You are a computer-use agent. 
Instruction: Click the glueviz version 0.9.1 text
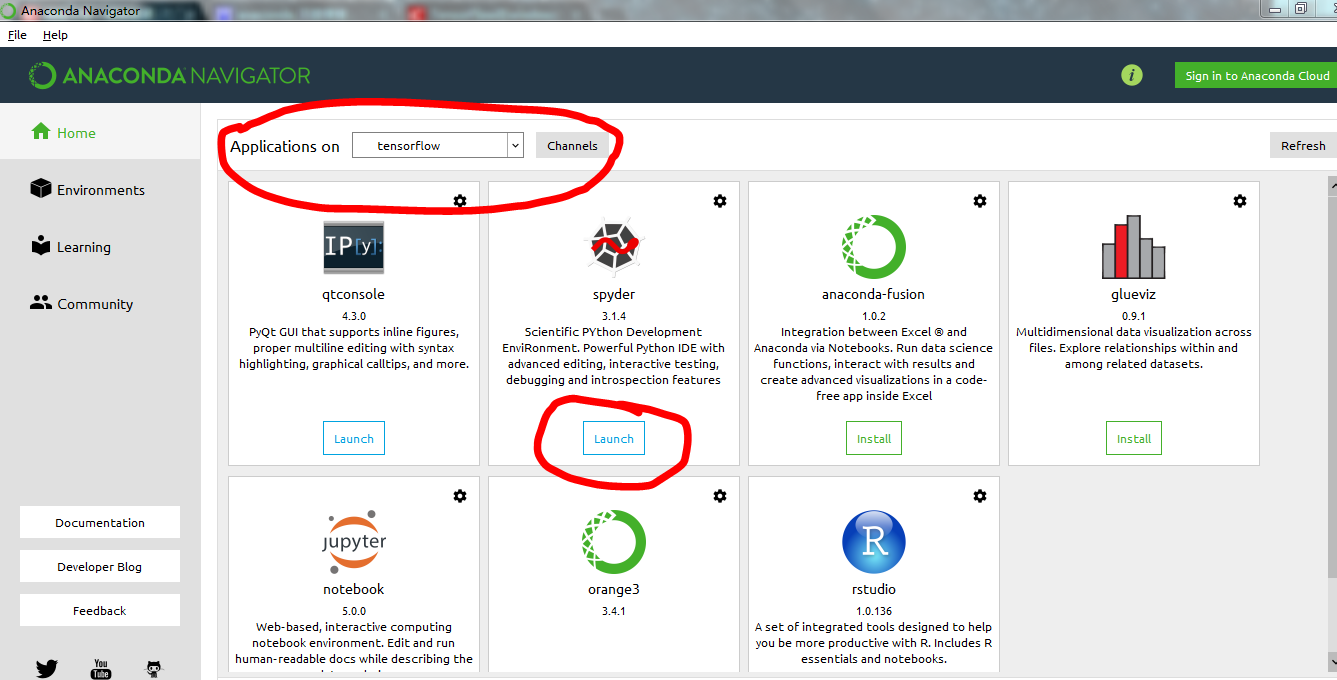click(1134, 315)
